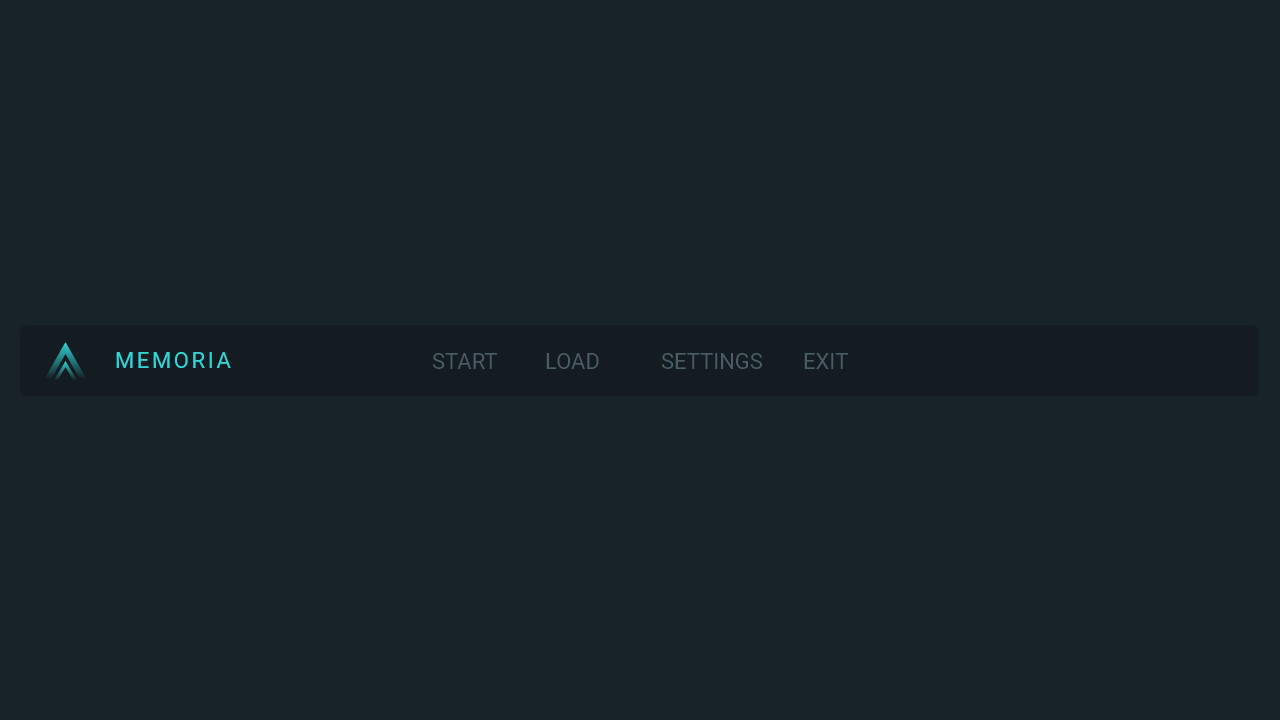
Task: Open SETTINGS from the navigation bar
Action: pyautogui.click(x=712, y=362)
